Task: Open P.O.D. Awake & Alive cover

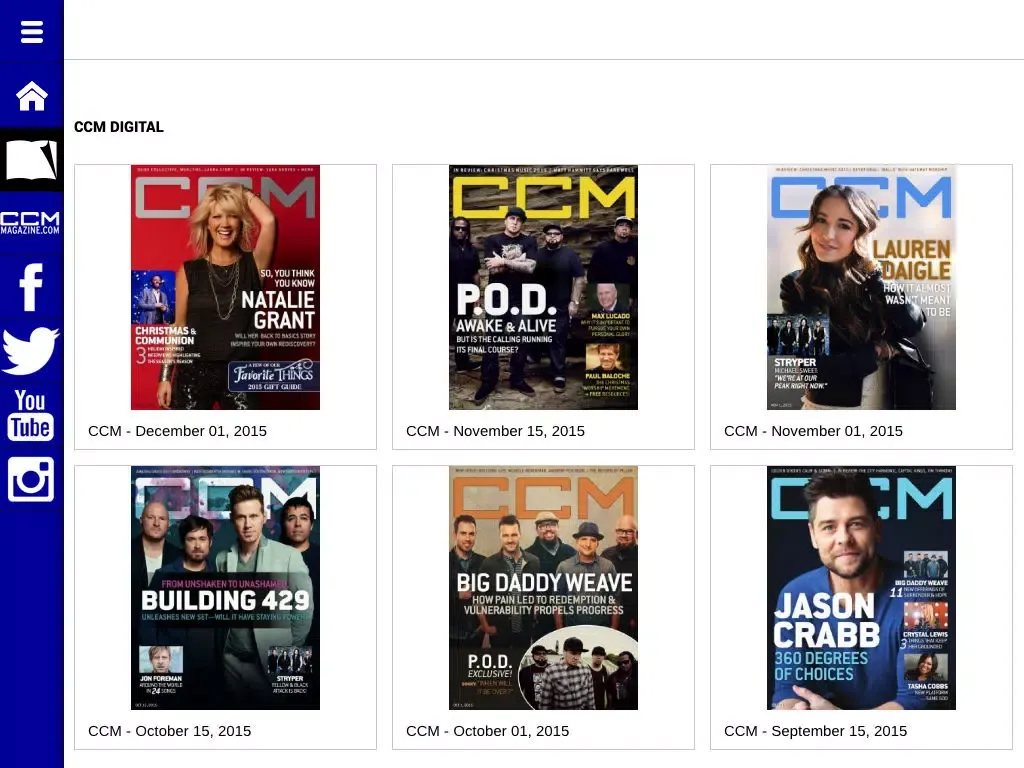Action: tap(543, 287)
